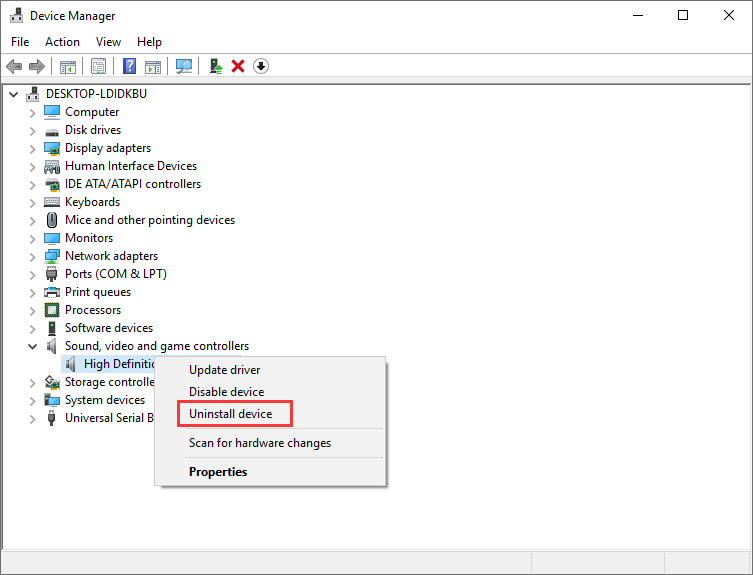
Task: Click Show/Hide Console Tree toolbar icon
Action: pos(68,66)
